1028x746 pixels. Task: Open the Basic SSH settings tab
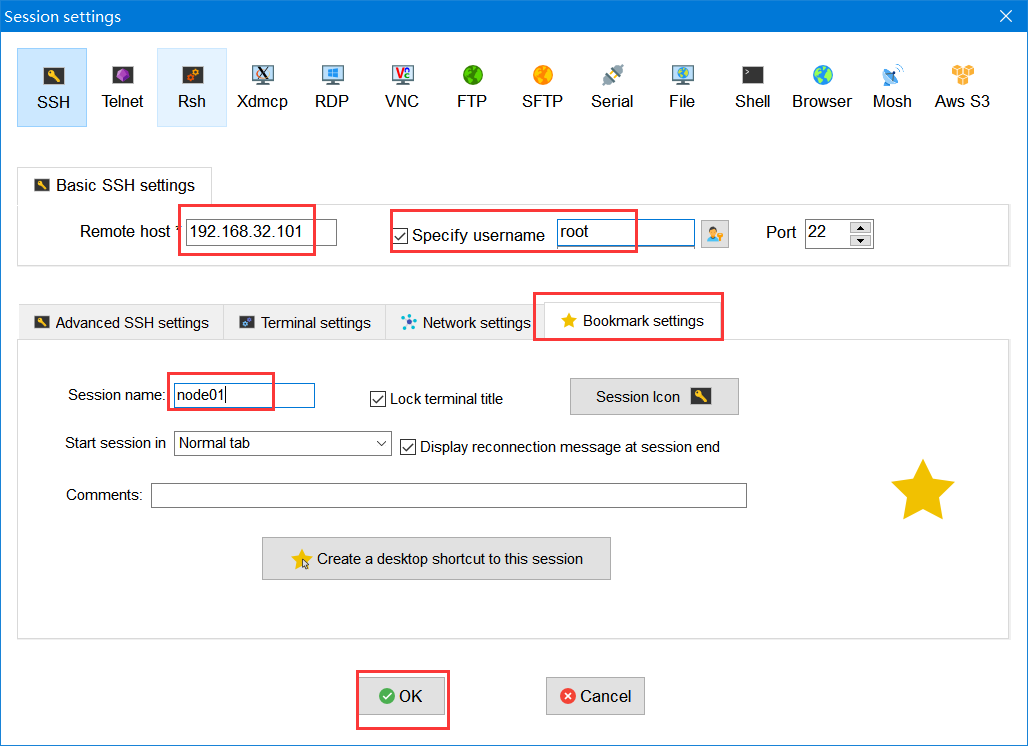115,186
